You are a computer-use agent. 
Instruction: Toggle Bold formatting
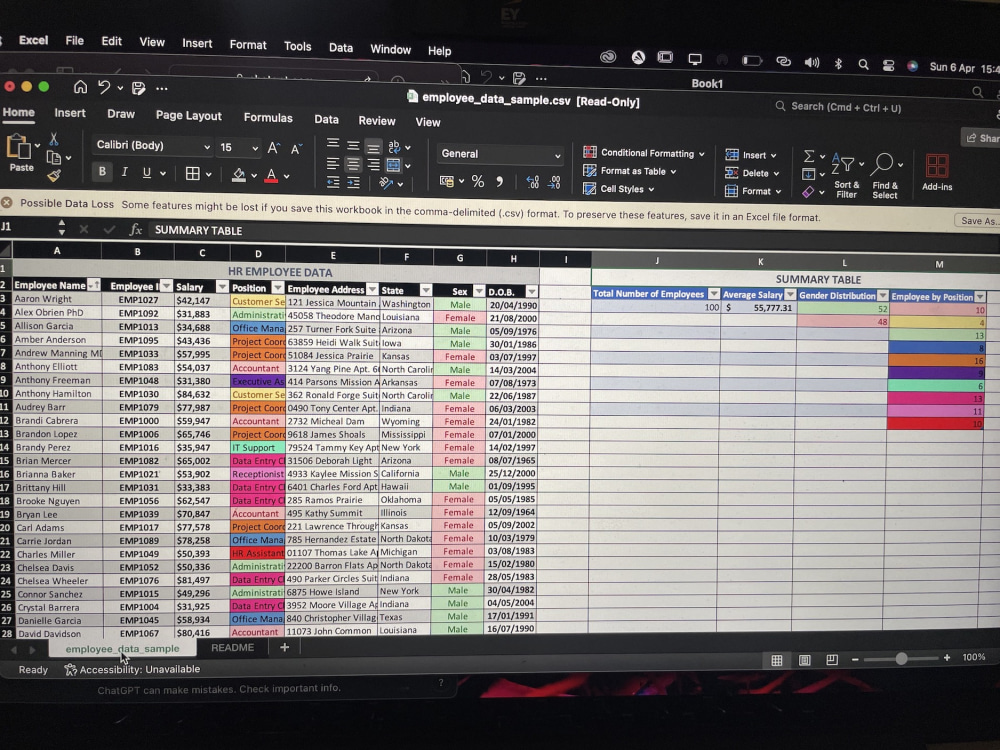pos(102,172)
